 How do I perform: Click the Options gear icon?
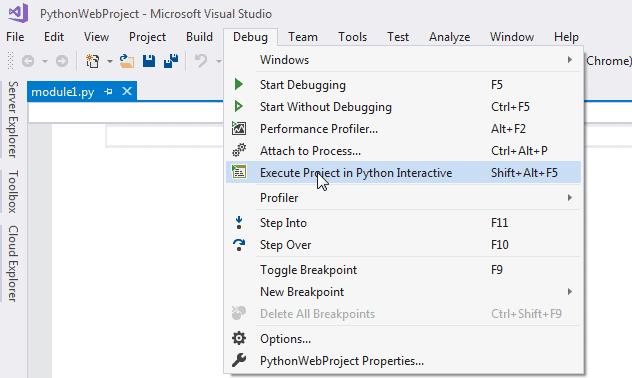pos(239,338)
